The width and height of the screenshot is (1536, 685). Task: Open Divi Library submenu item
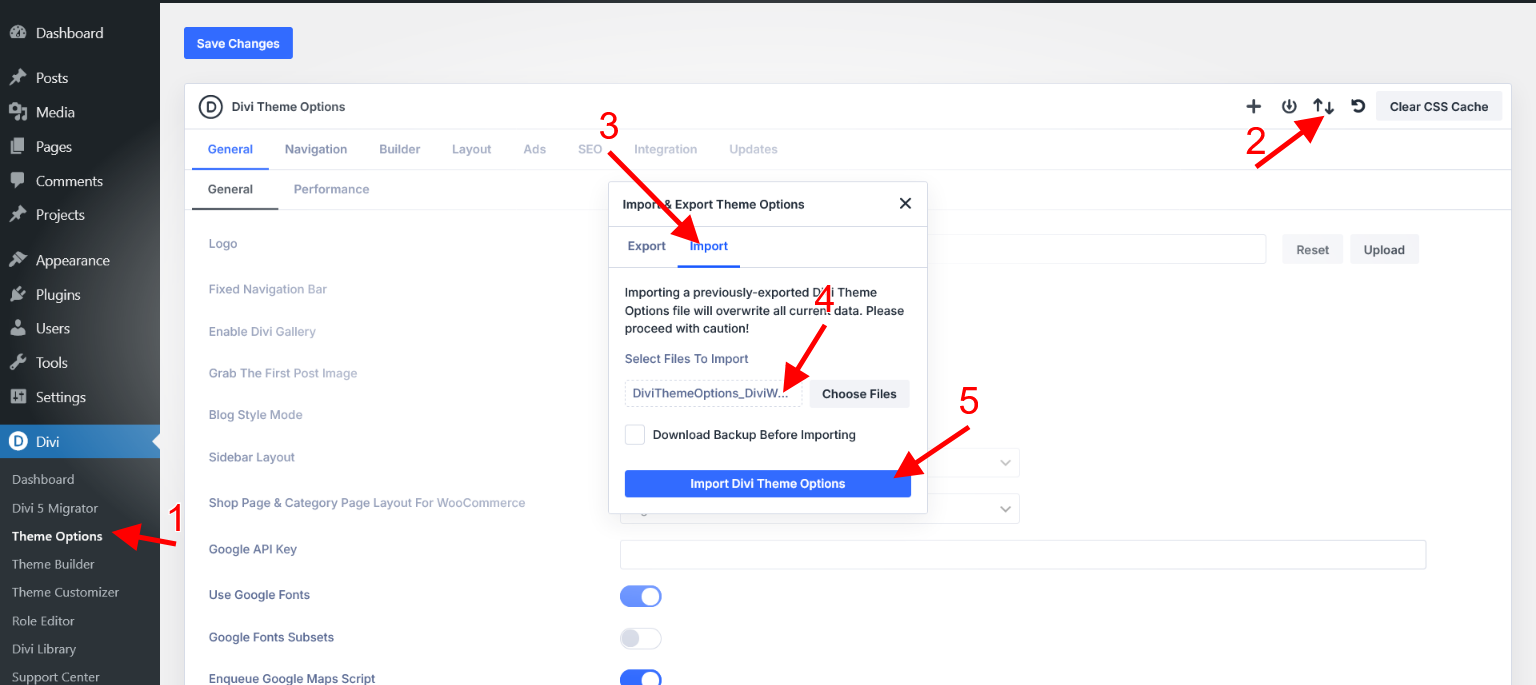pyautogui.click(x=44, y=649)
